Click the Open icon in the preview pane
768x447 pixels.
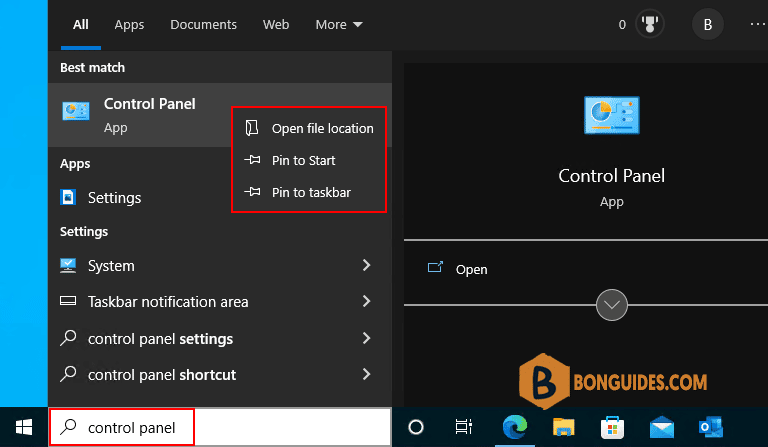point(435,267)
